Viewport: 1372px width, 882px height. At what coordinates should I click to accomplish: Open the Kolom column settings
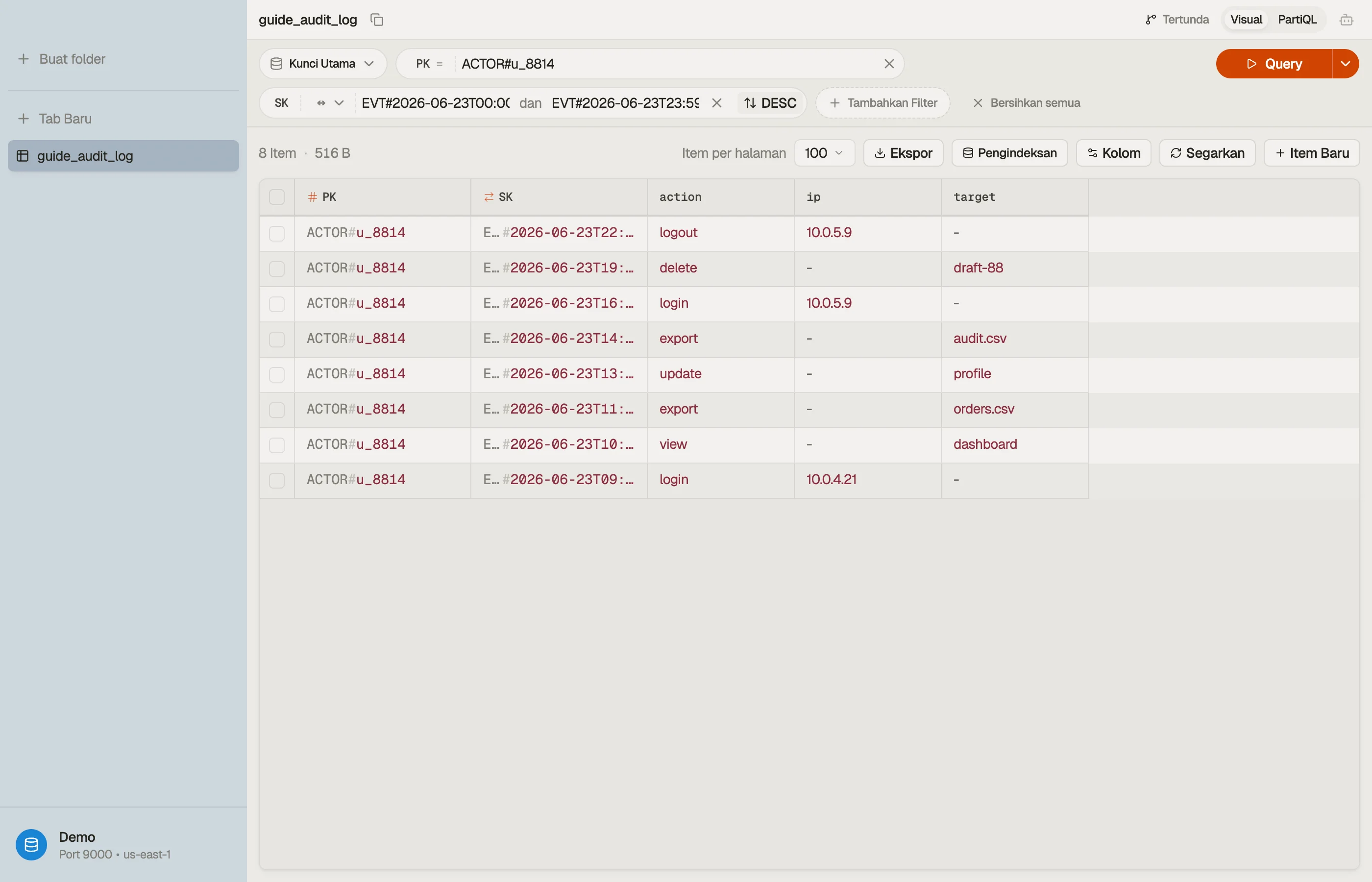[1113, 153]
